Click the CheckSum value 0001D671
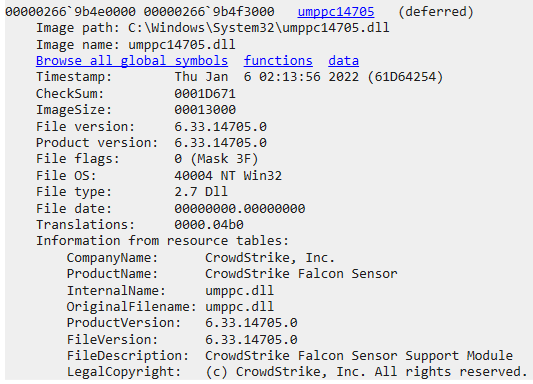The height and width of the screenshot is (384, 533). [205, 93]
